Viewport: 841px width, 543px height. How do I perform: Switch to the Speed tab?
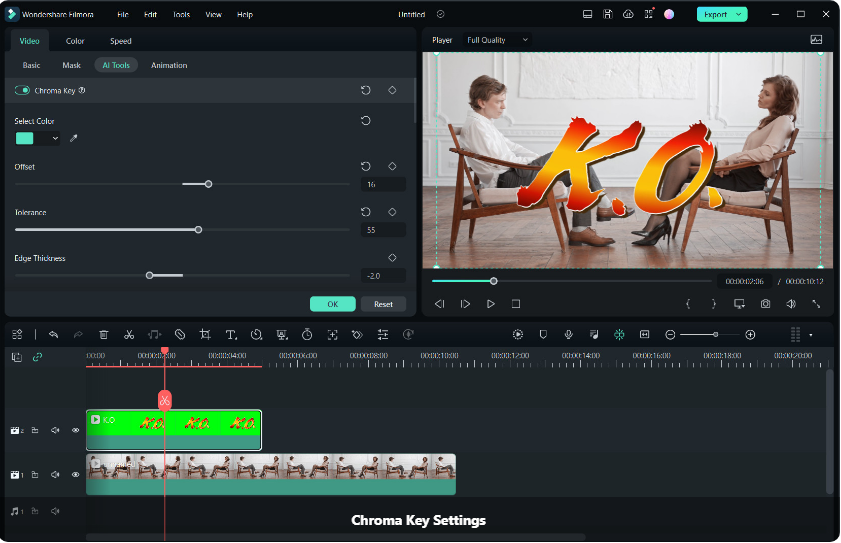coord(121,41)
